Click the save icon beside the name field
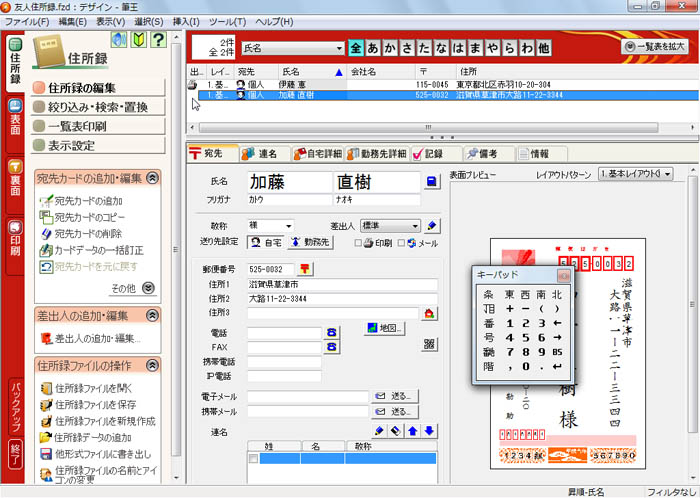Viewport: 700px width, 498px height. [x=431, y=182]
